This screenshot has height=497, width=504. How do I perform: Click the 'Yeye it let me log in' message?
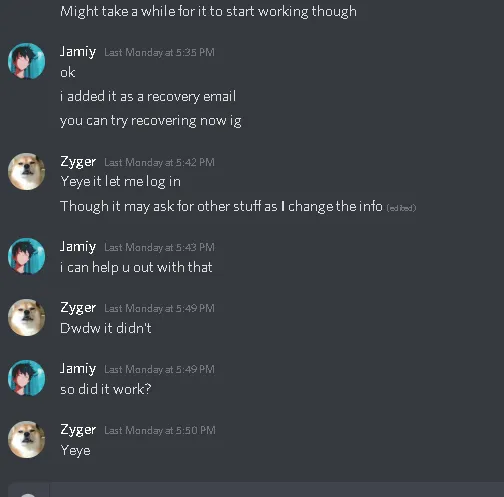point(120,182)
